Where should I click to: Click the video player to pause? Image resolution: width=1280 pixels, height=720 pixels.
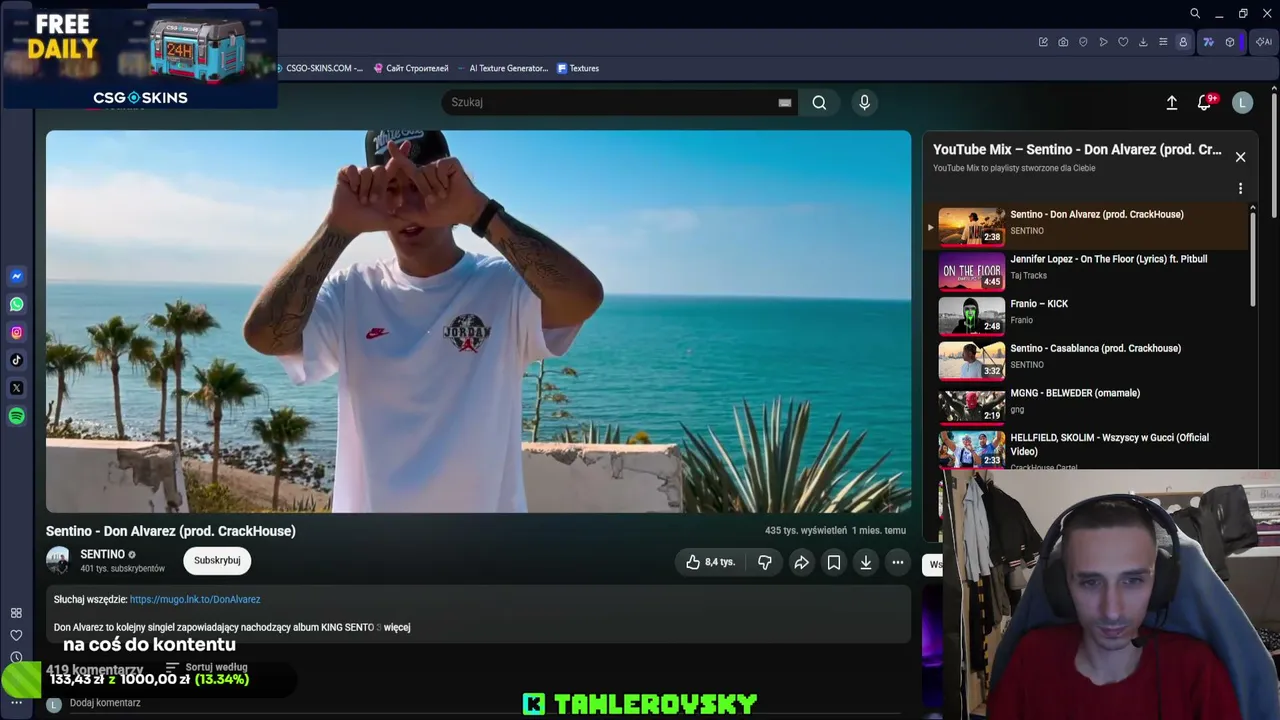[x=478, y=321]
